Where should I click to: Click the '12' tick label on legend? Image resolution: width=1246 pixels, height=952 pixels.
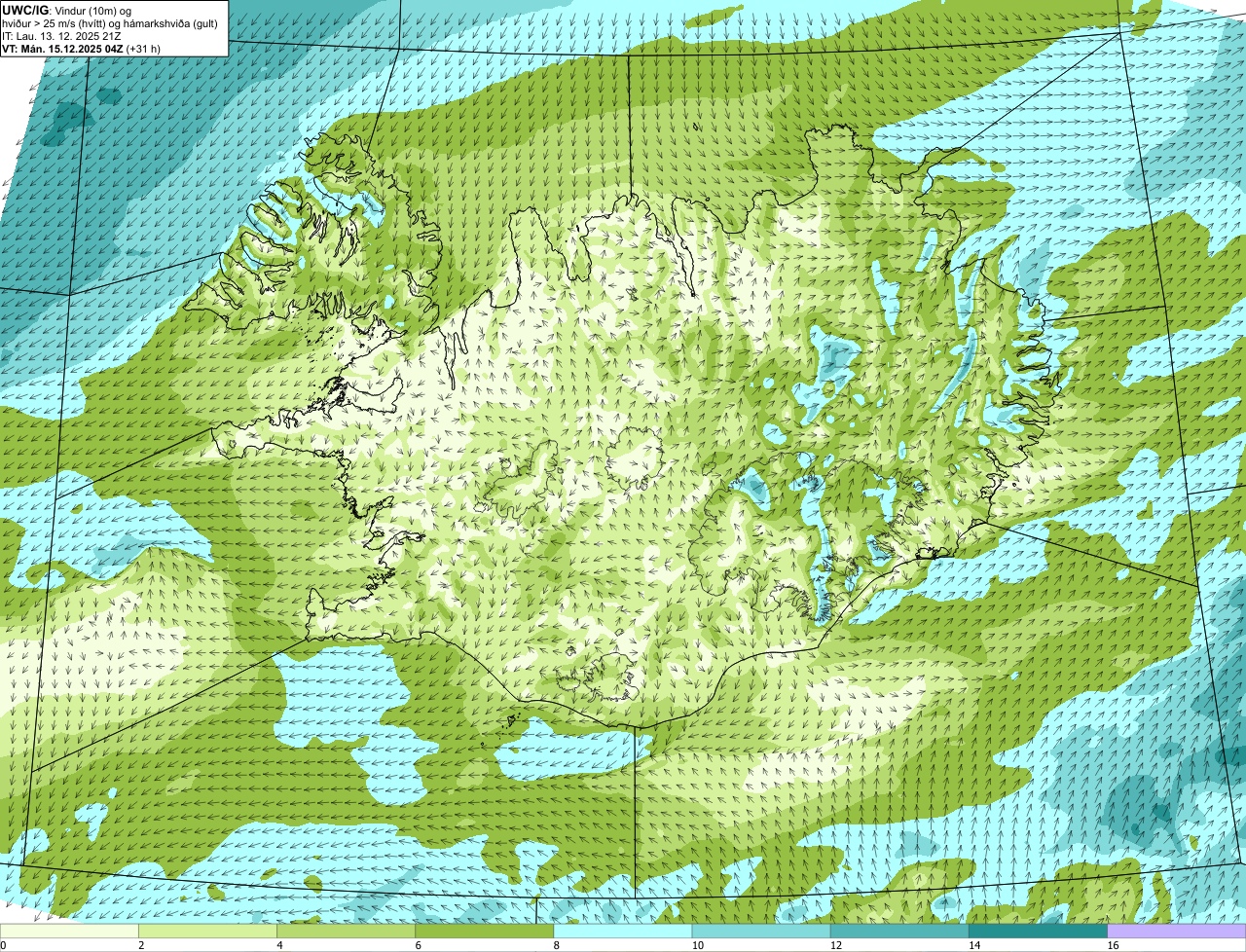[x=835, y=945]
